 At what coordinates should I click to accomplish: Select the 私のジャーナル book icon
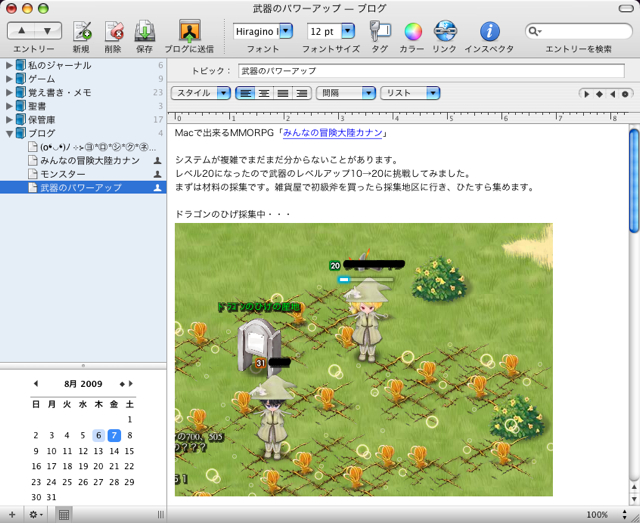21,65
